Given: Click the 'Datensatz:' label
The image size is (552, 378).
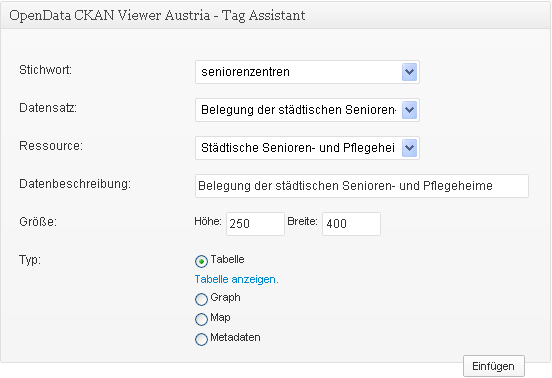Looking at the screenshot, I should click(x=48, y=108).
